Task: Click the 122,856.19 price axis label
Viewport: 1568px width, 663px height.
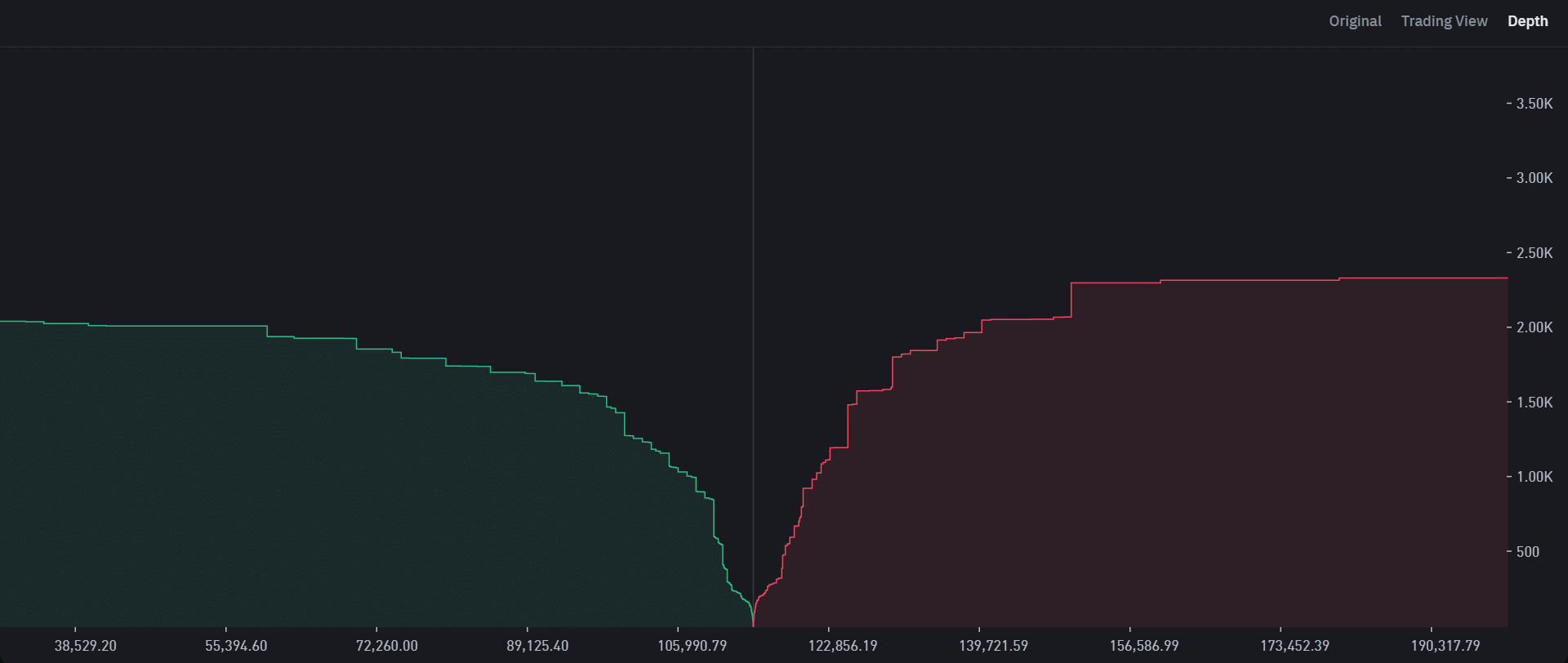Action: (843, 646)
